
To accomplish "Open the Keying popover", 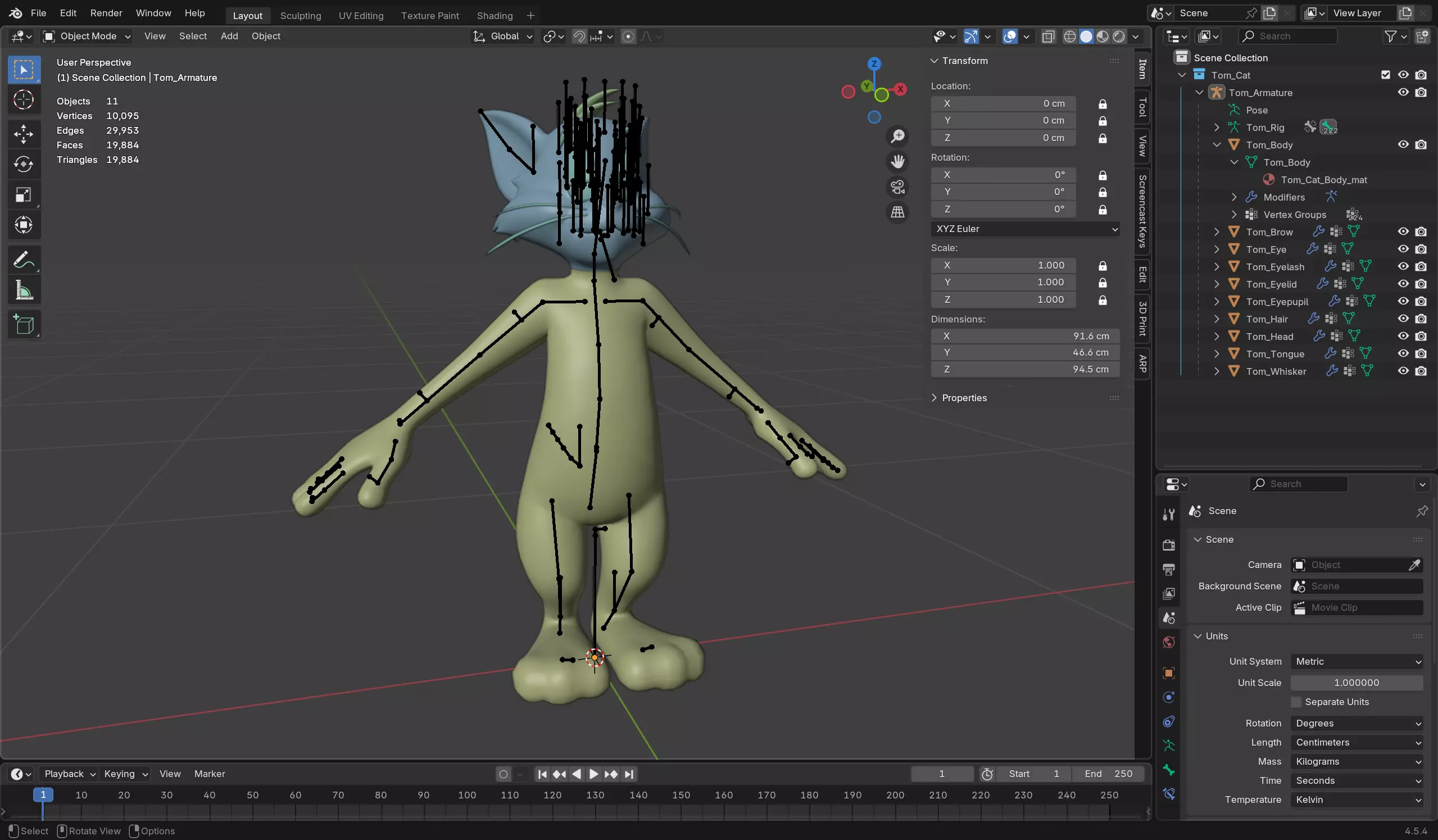I will pyautogui.click(x=125, y=774).
